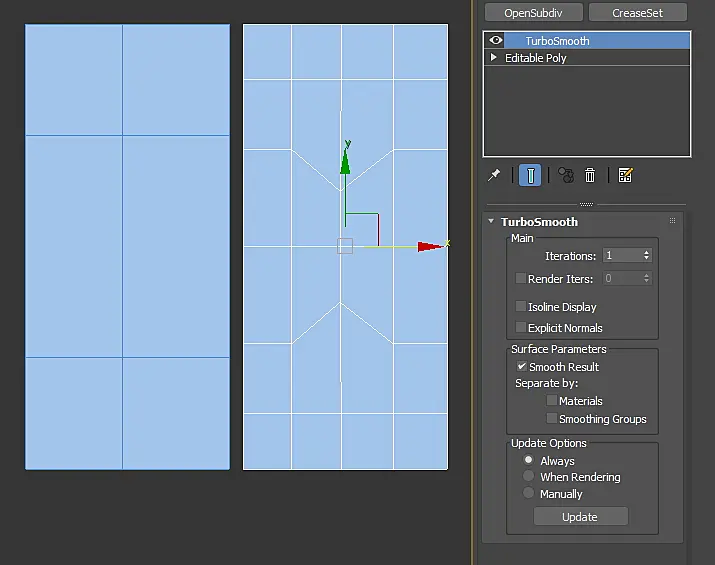The width and height of the screenshot is (715, 565).
Task: Enable Isoline Display checkbox
Action: click(x=520, y=306)
